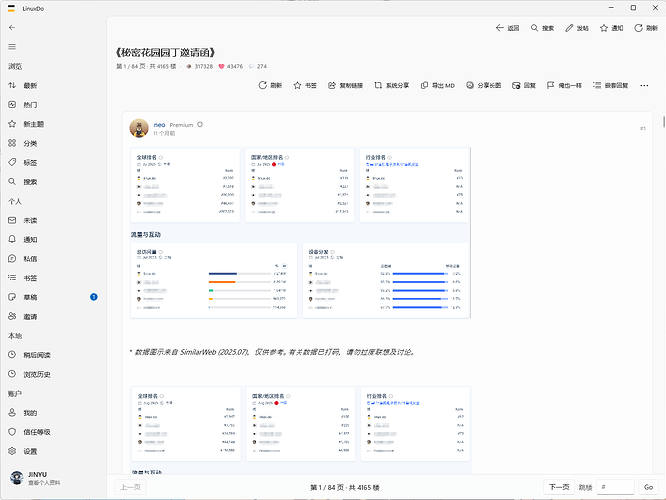The width and height of the screenshot is (666, 500).
Task: Open 稍后阅读 (read later) in the sidebar
Action: coord(53,355)
